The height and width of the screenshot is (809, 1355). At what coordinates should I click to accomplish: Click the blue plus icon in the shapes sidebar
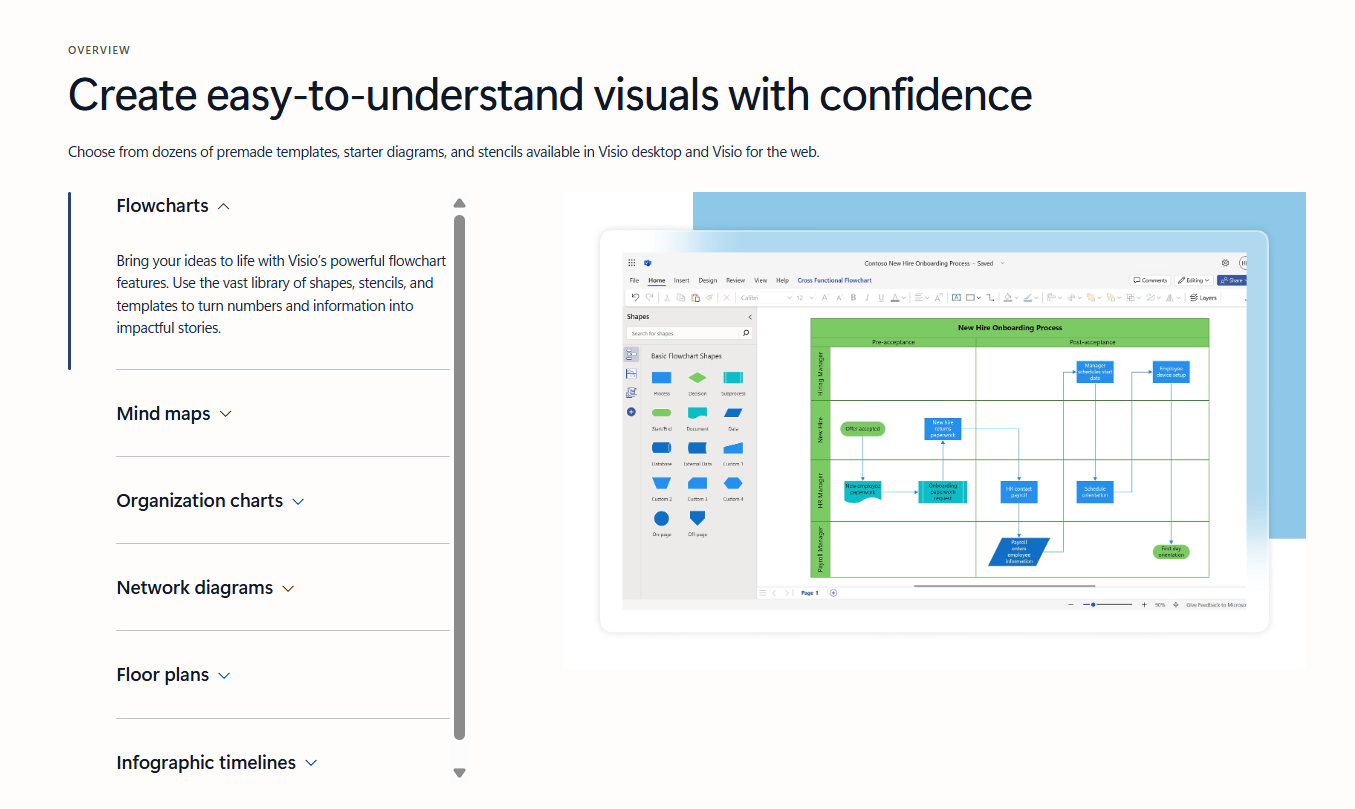point(631,411)
